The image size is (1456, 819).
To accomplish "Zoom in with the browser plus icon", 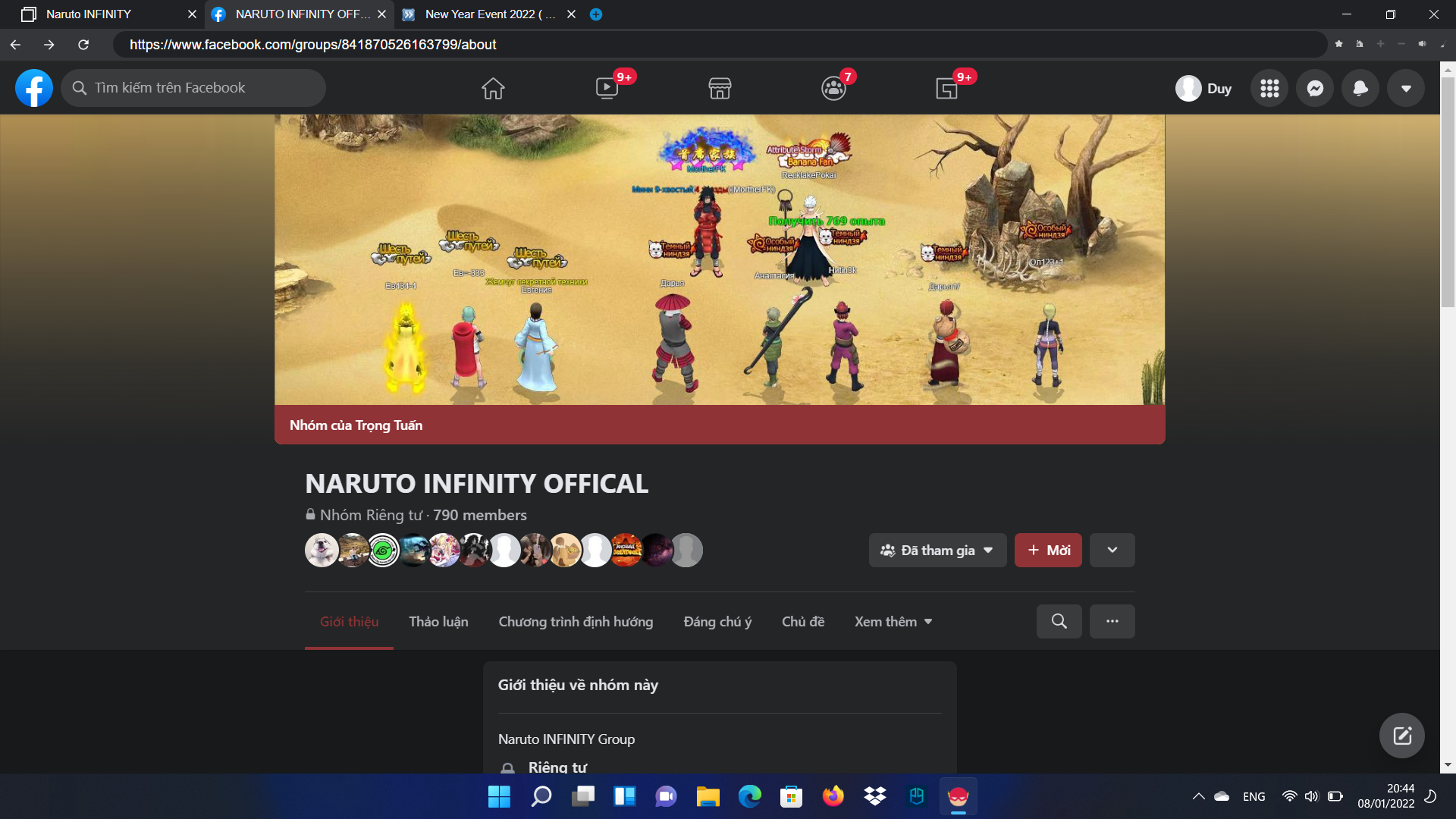I will coord(1381,44).
